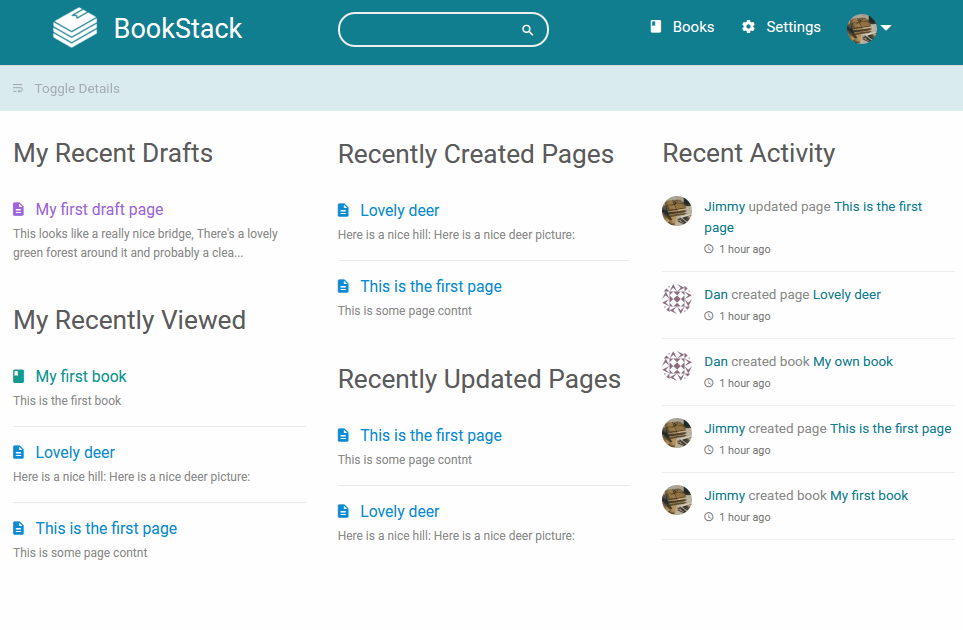Click Jimmy's avatar beside 'created book My first book'
This screenshot has height=630, width=963.
677,500
